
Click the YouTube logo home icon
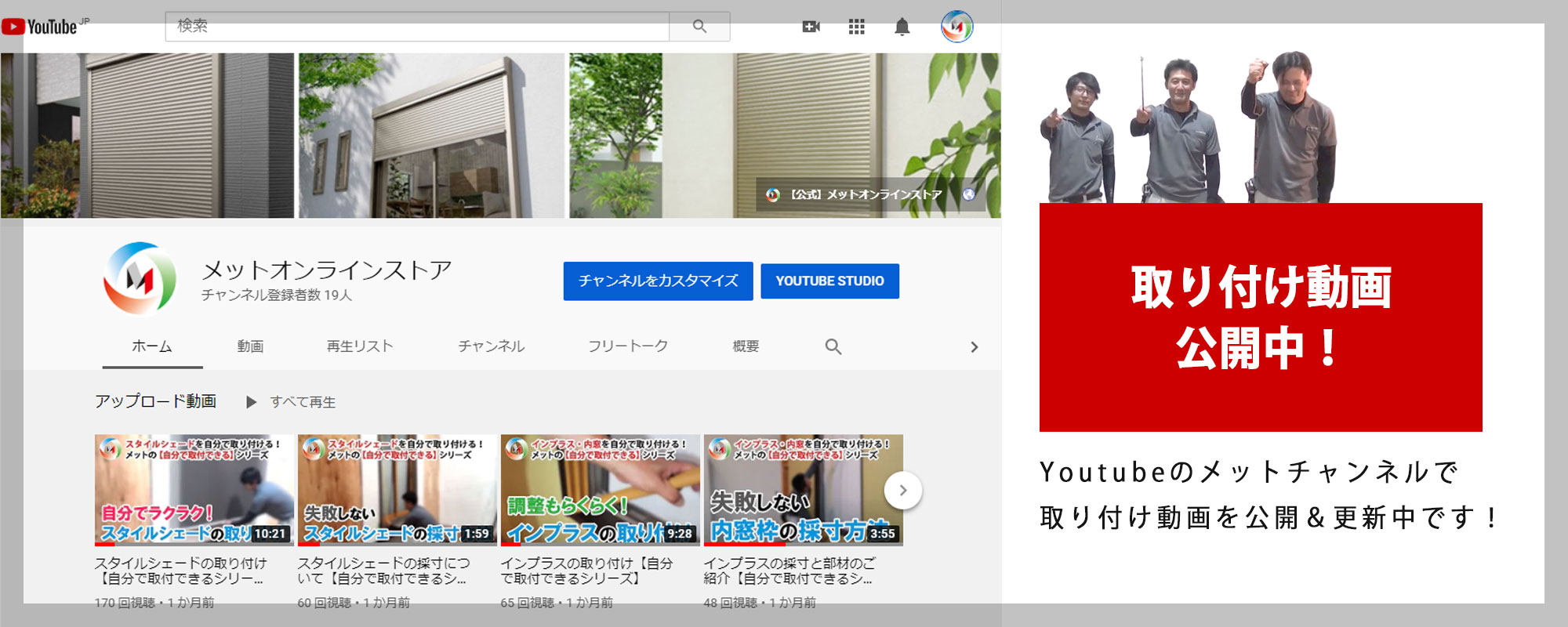45,27
